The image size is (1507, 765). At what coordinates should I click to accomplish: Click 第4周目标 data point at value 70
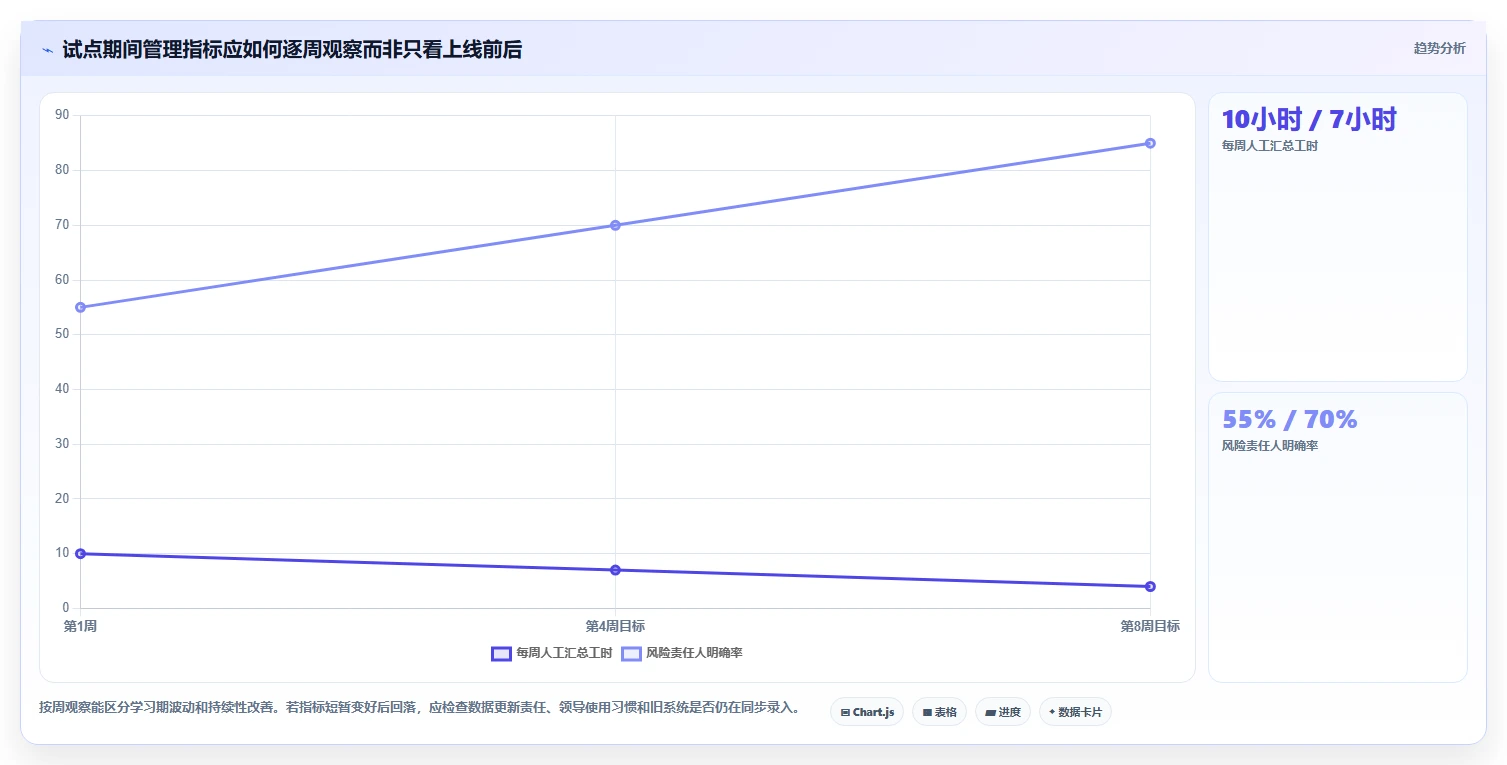click(x=615, y=225)
